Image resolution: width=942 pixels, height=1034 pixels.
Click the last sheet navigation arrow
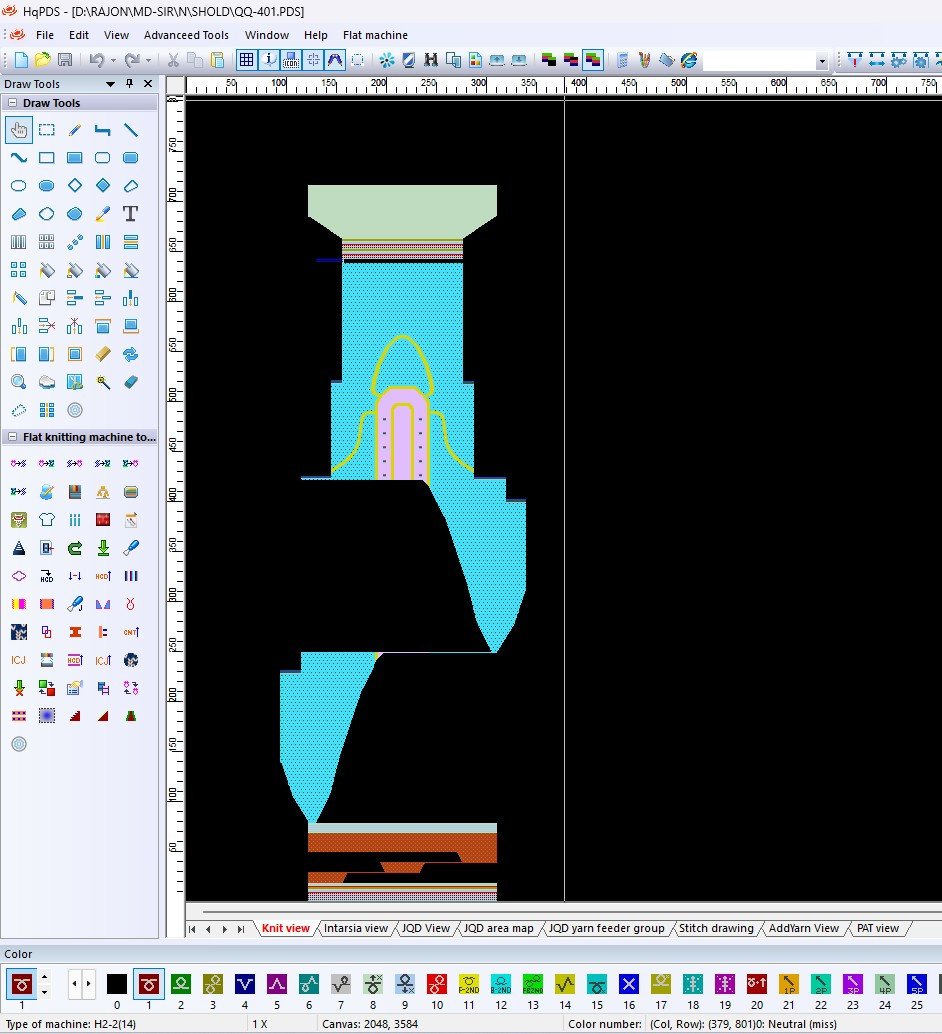241,929
